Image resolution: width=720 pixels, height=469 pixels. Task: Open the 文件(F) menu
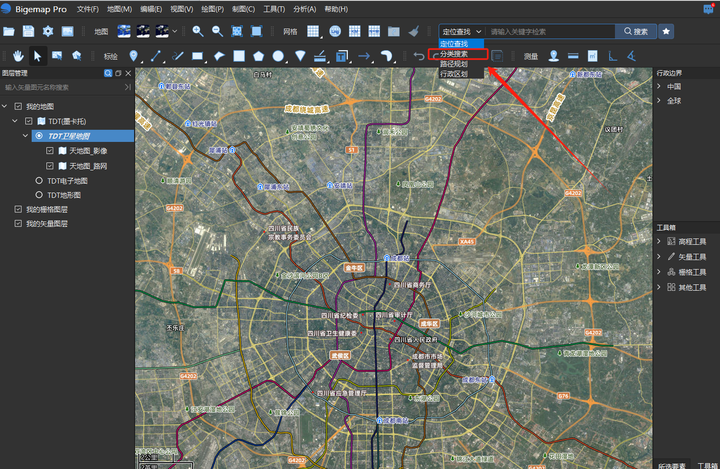pyautogui.click(x=88, y=9)
